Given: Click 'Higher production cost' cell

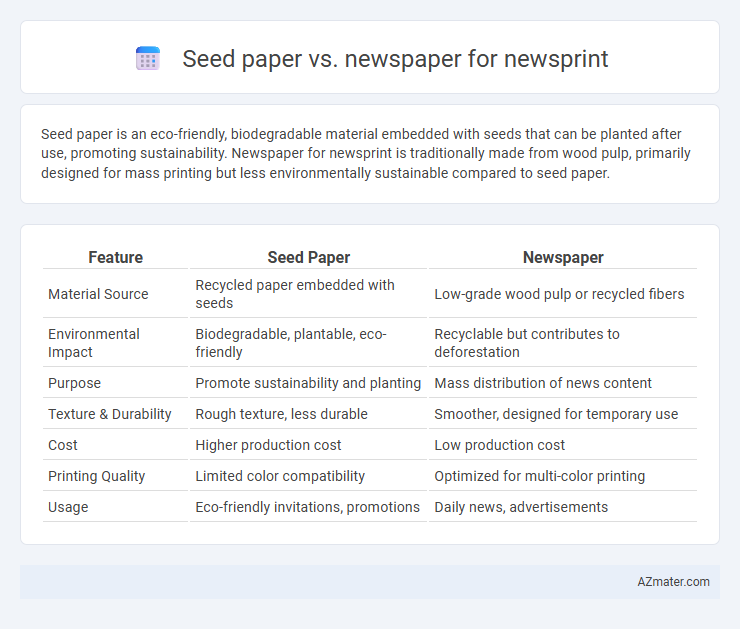Looking at the screenshot, I should pos(308,445).
